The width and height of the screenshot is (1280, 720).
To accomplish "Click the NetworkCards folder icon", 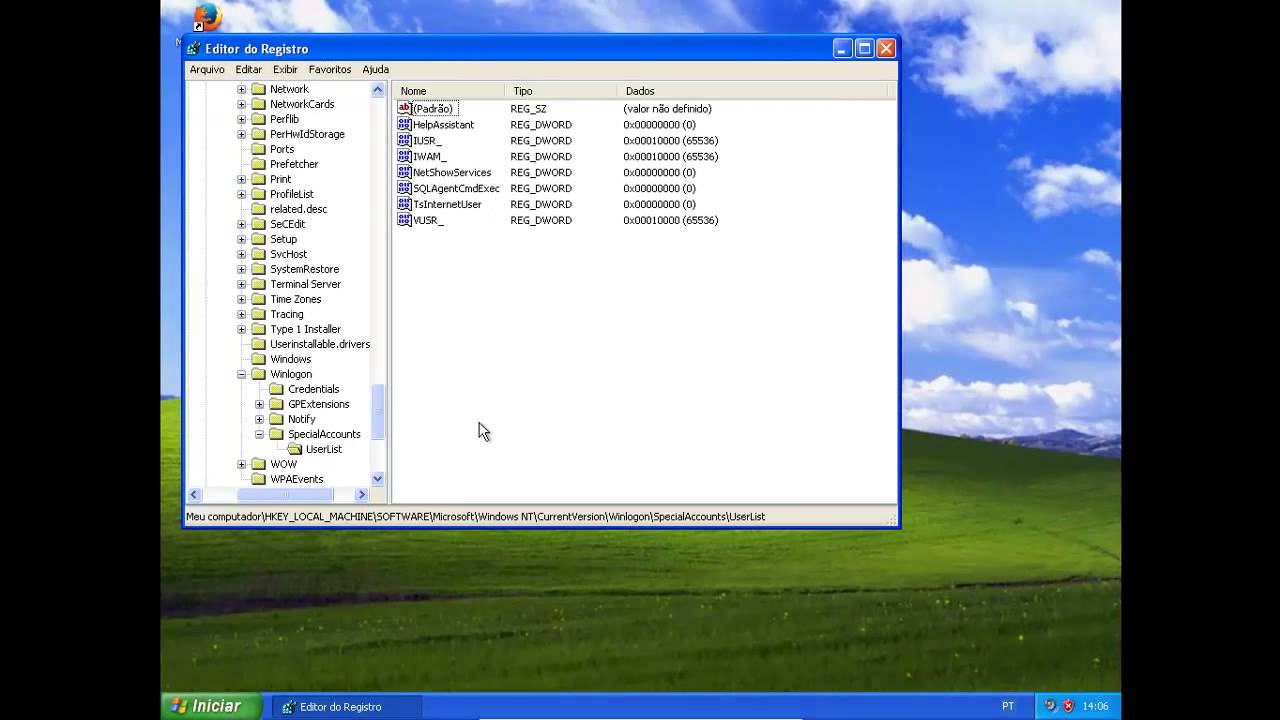I will (x=258, y=104).
